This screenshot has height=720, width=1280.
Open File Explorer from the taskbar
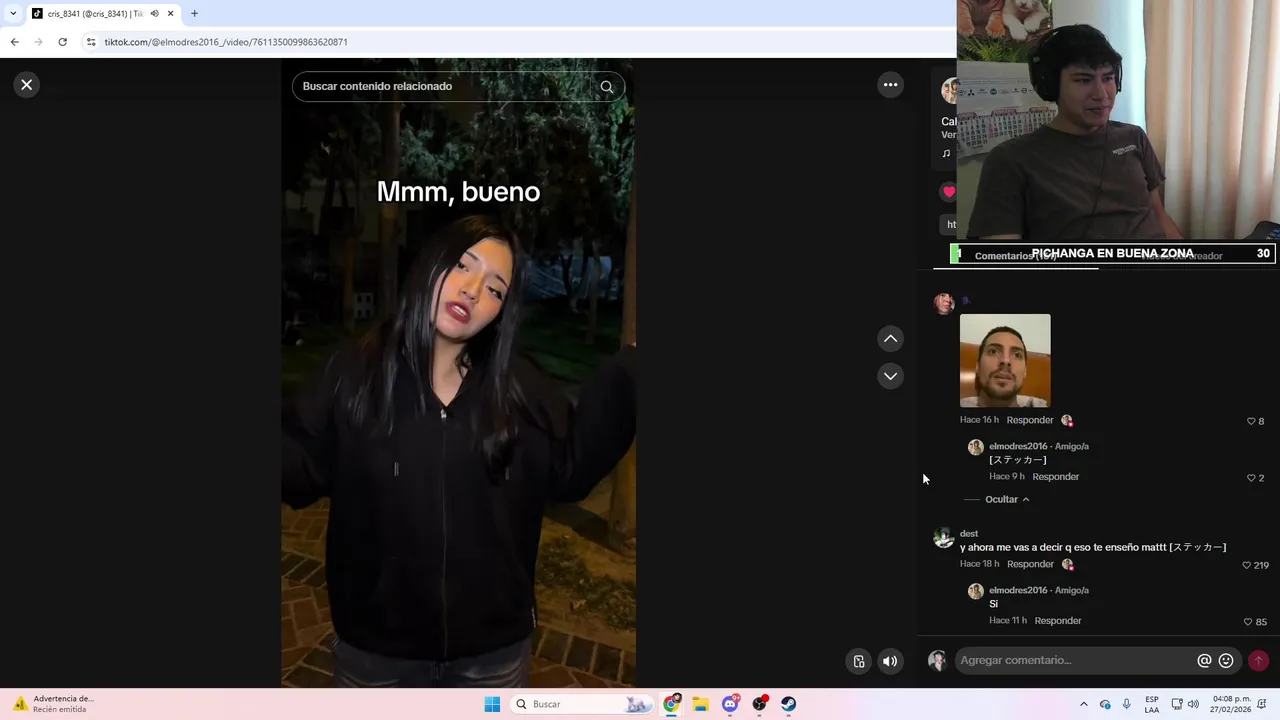pyautogui.click(x=700, y=704)
